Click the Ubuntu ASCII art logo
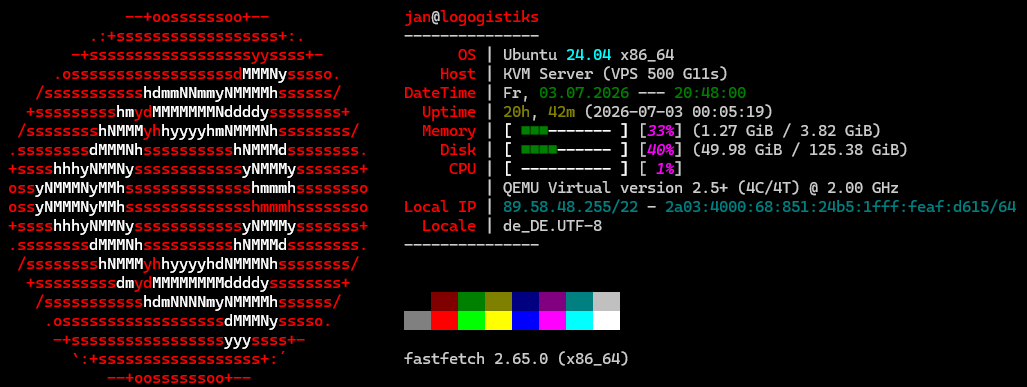1027x387 pixels. point(189,198)
